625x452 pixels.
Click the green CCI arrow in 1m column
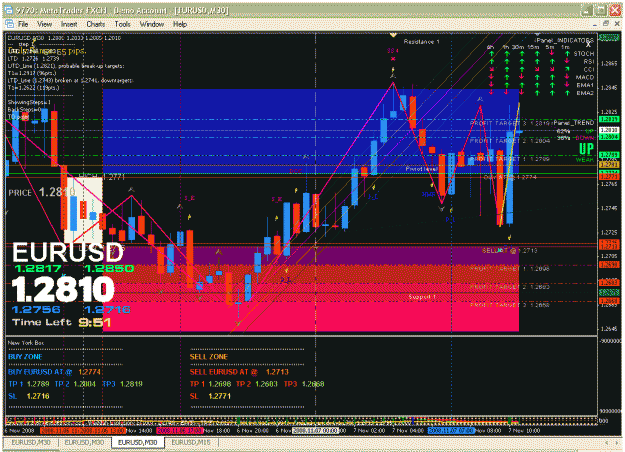click(x=567, y=69)
